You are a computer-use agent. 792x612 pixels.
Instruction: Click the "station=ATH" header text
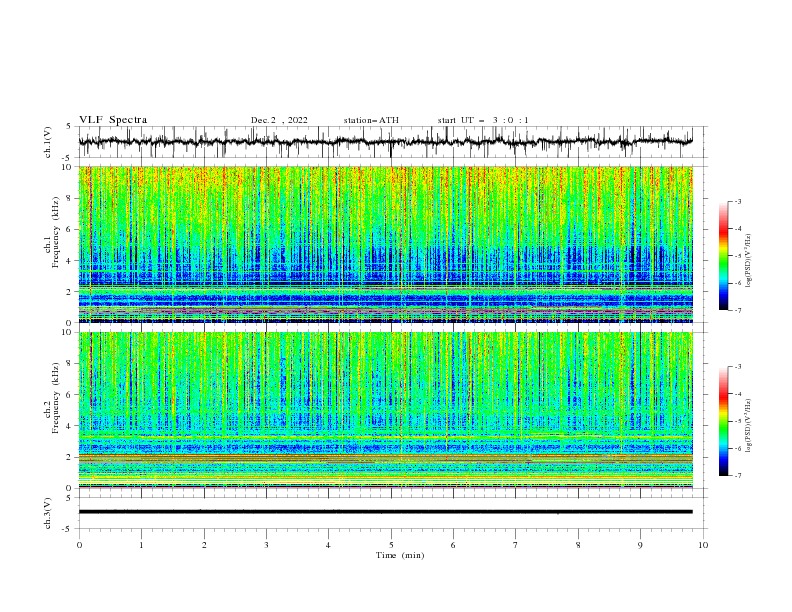click(x=371, y=120)
